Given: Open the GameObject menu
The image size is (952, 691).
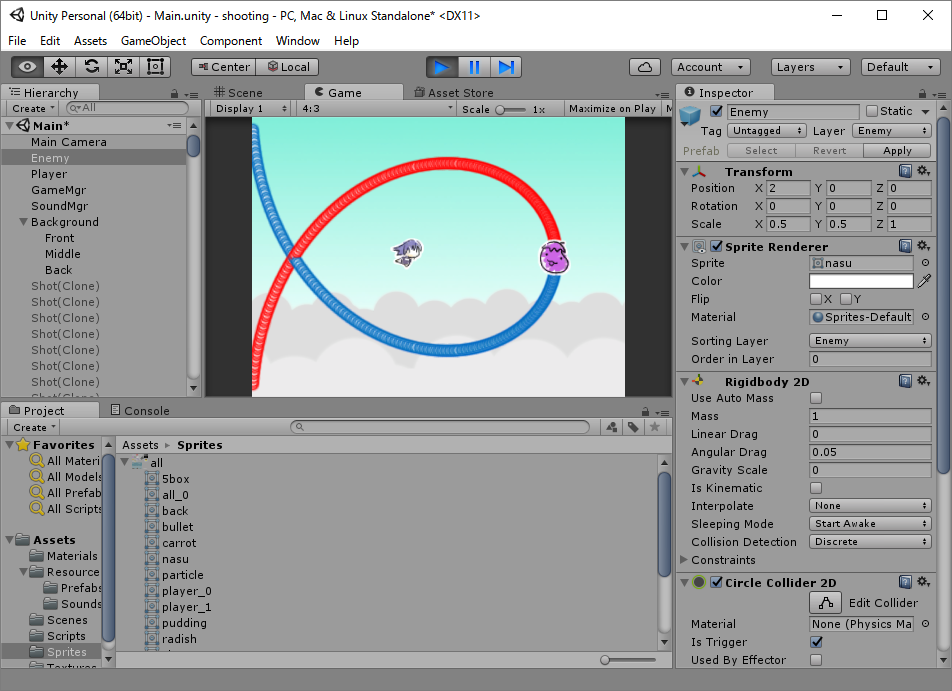Looking at the screenshot, I should point(154,41).
